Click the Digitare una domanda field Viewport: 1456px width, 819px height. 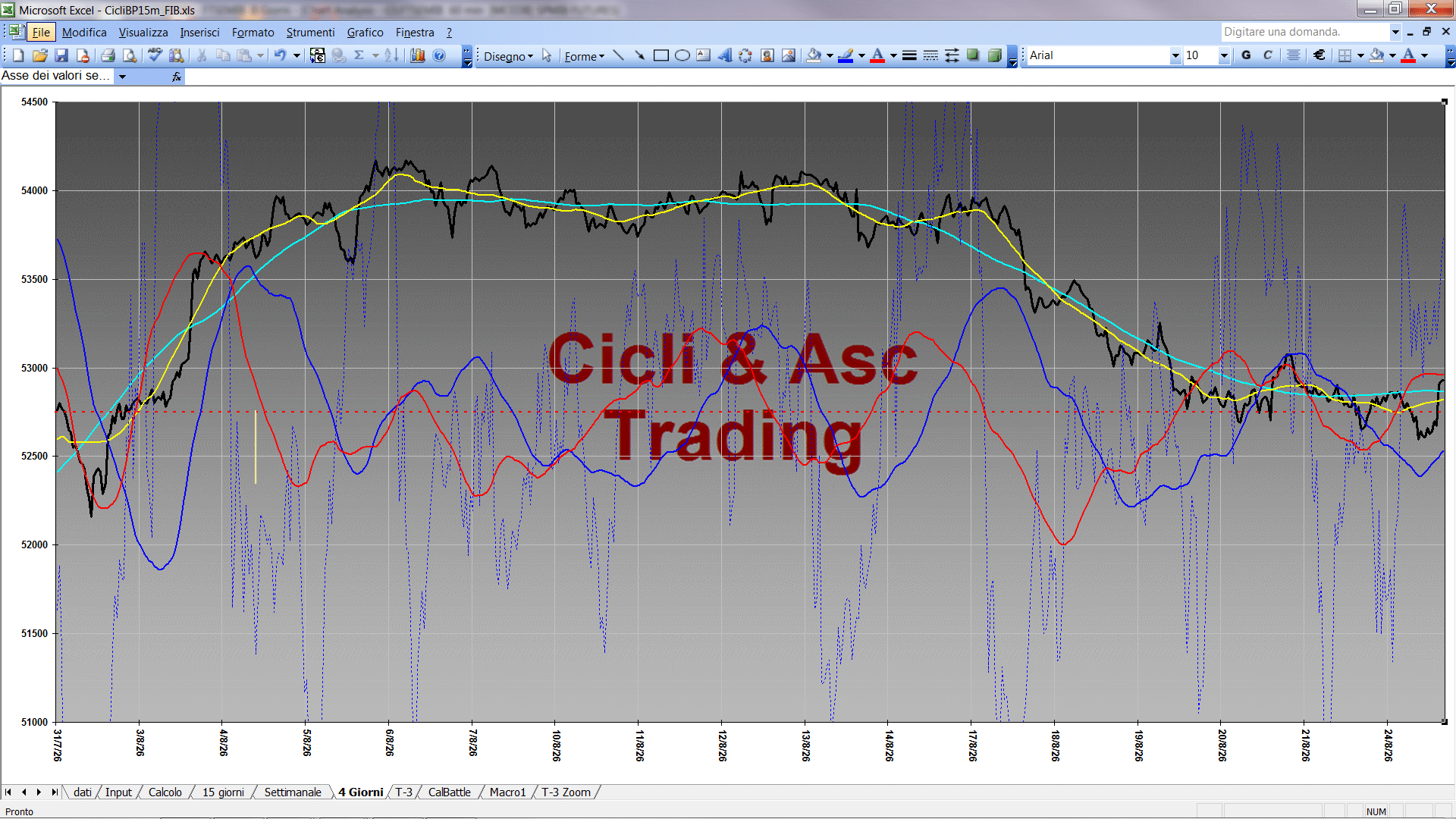point(1304,32)
